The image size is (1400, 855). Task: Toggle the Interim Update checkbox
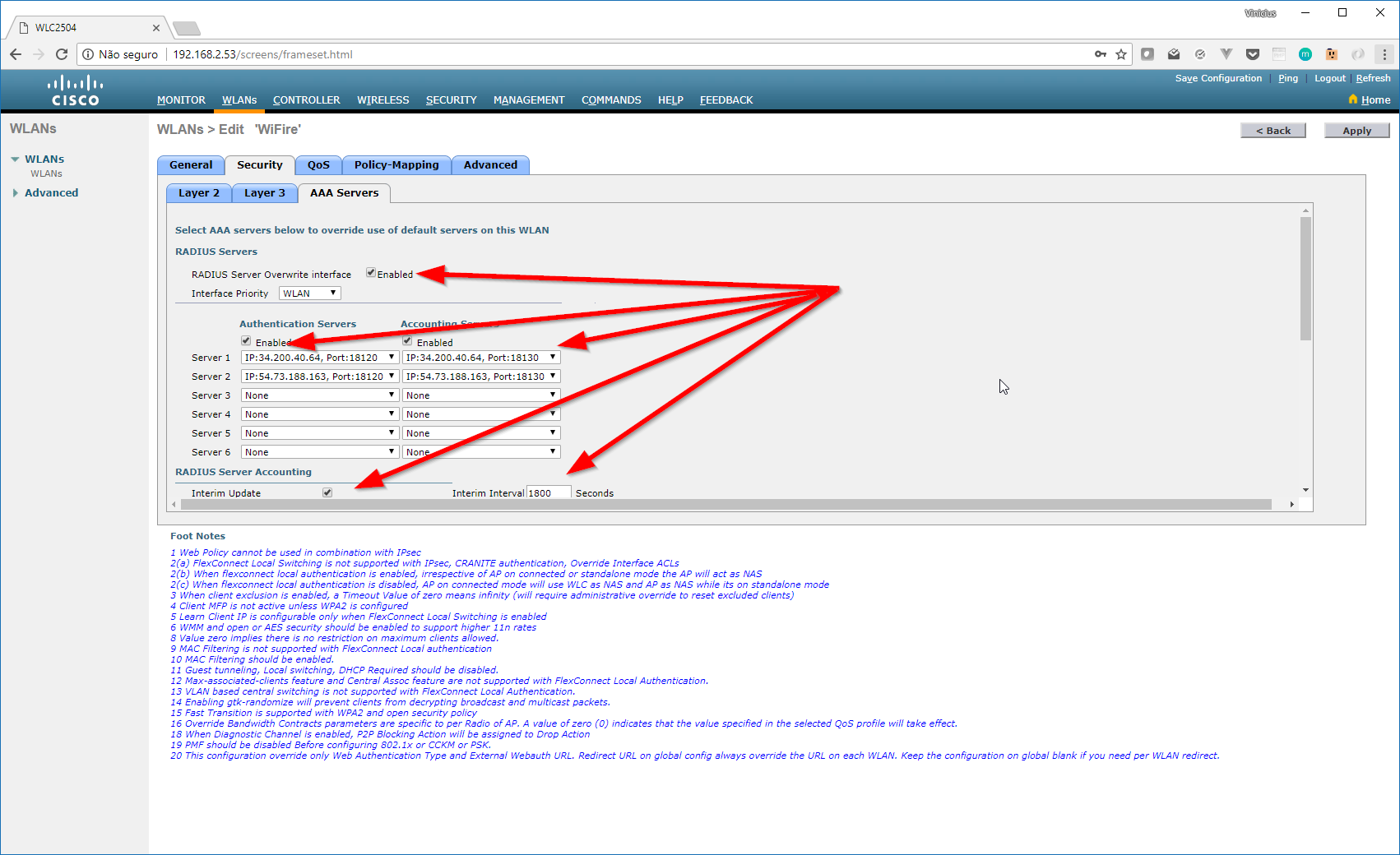coord(327,492)
